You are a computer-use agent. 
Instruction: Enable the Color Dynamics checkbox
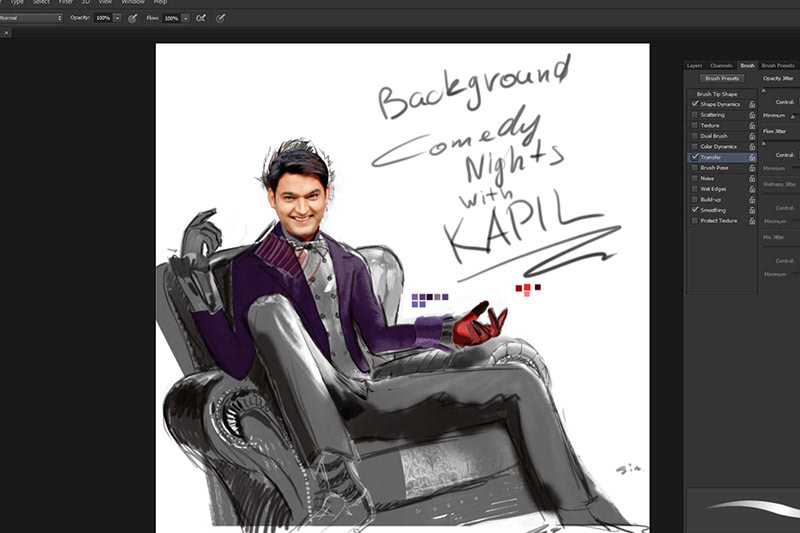coord(694,146)
